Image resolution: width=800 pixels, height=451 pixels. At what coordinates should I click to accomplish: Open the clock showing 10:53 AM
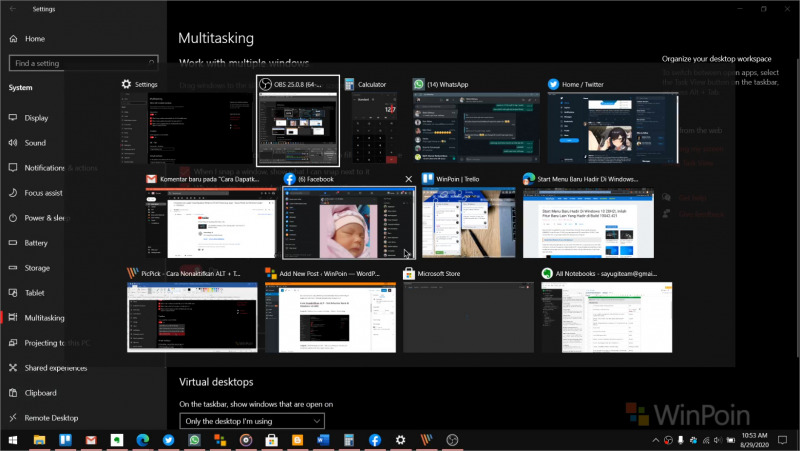(x=755, y=440)
